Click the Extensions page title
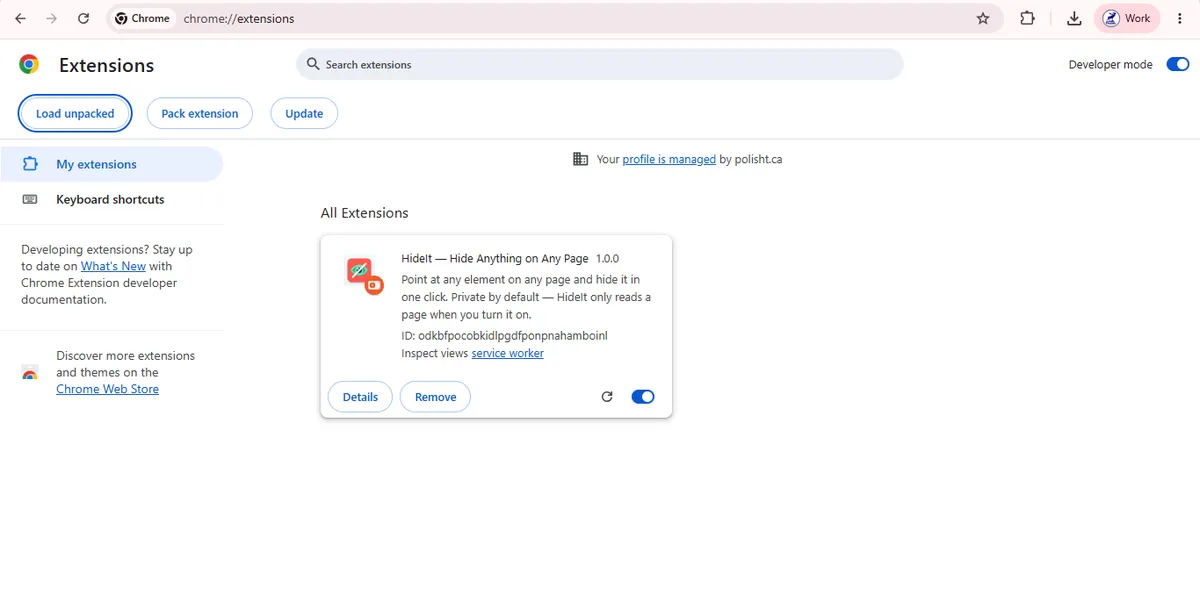 [x=106, y=65]
